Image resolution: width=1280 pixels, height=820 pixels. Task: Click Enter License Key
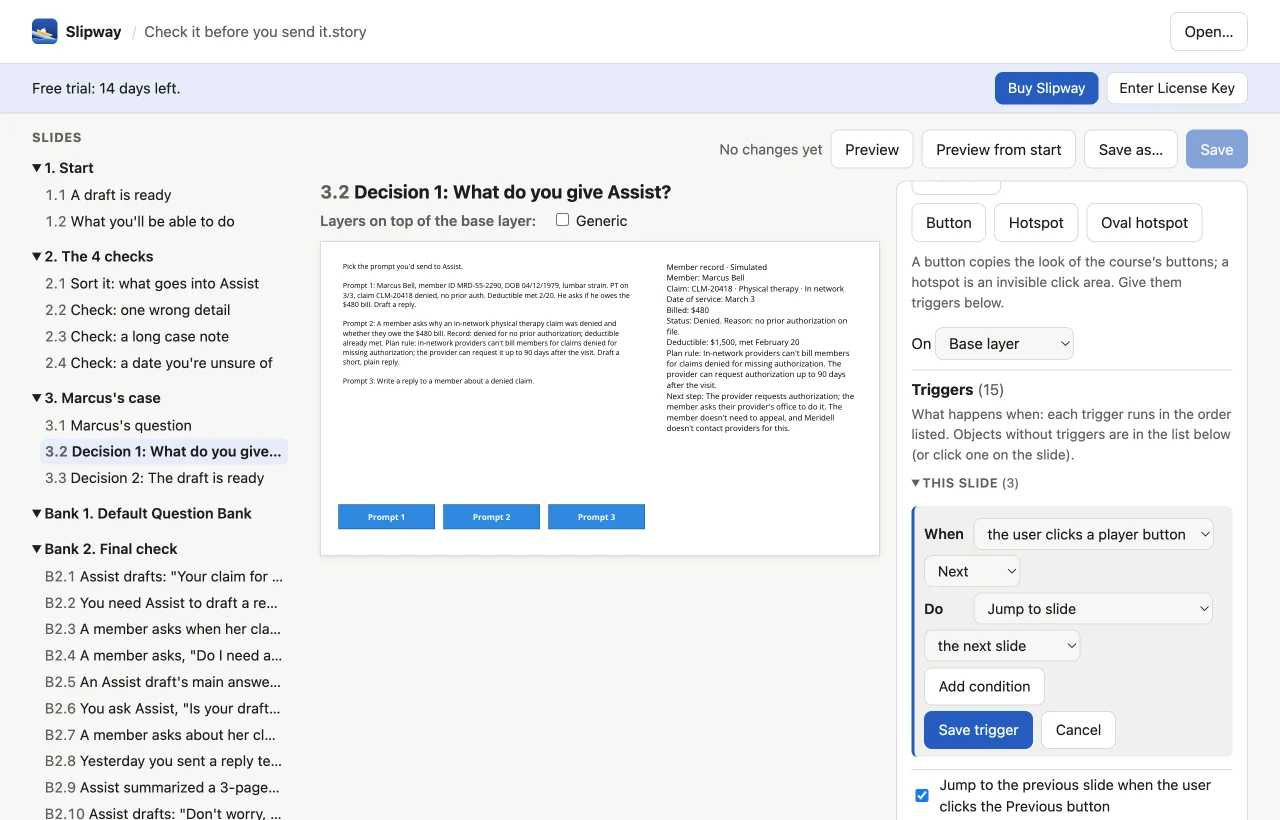(x=1177, y=88)
